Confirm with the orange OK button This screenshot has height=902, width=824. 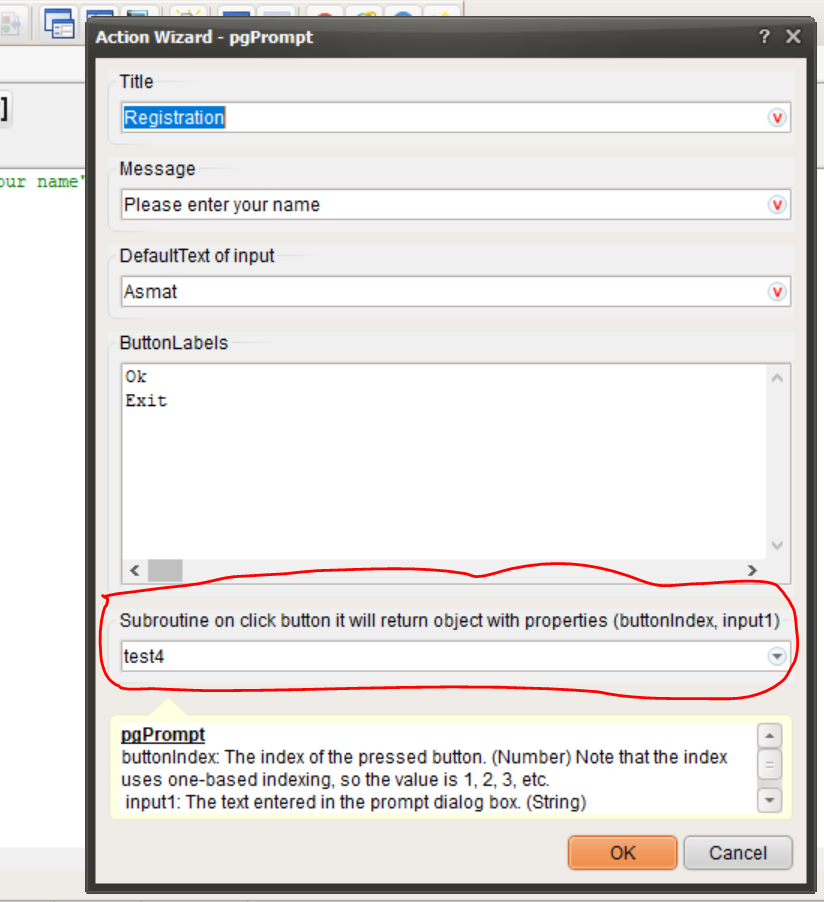(x=623, y=853)
